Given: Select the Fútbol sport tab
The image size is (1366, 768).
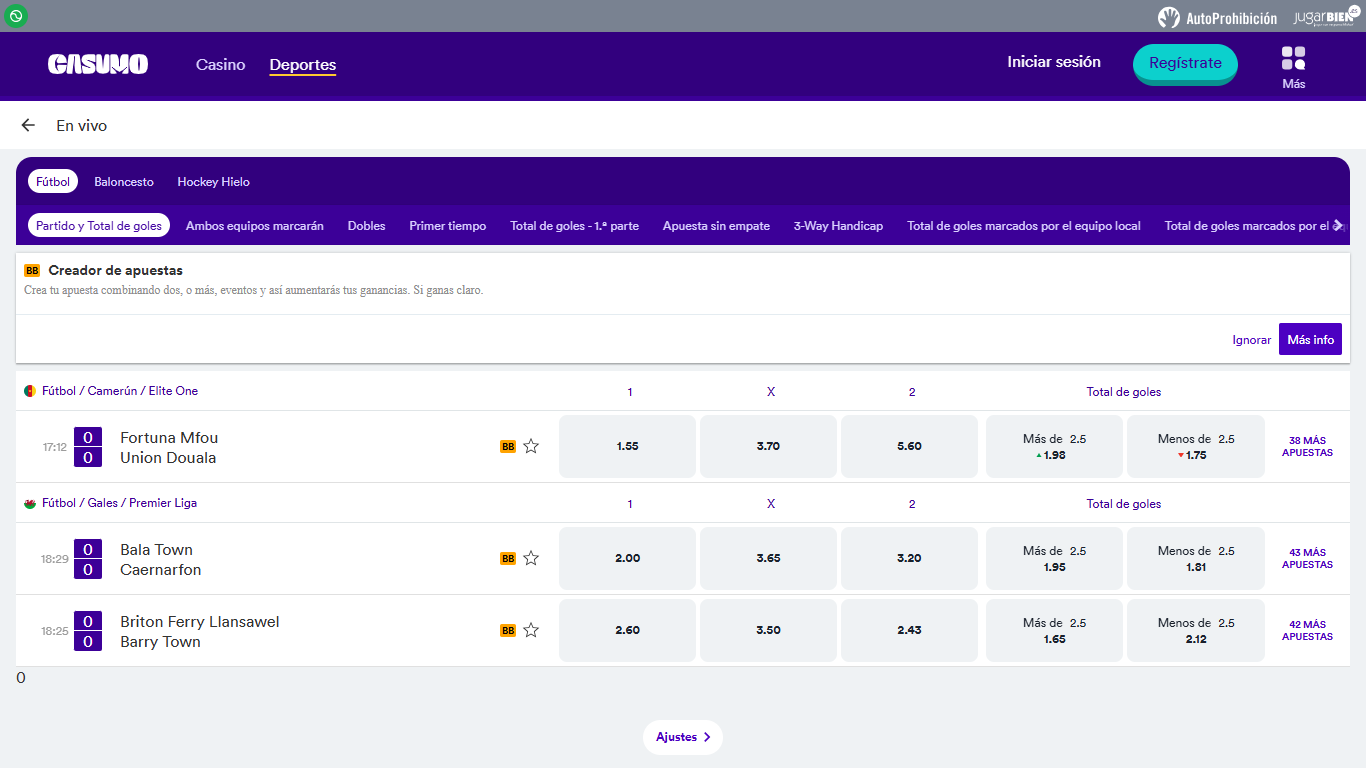Looking at the screenshot, I should (x=53, y=182).
